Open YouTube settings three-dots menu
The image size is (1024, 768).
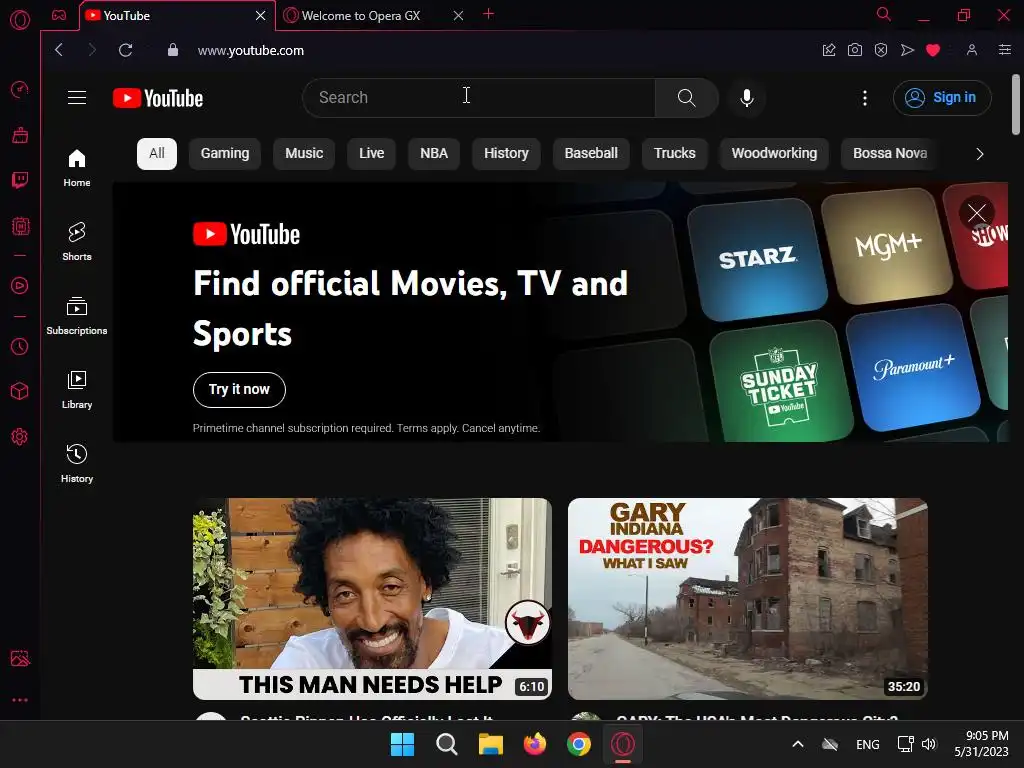point(865,98)
